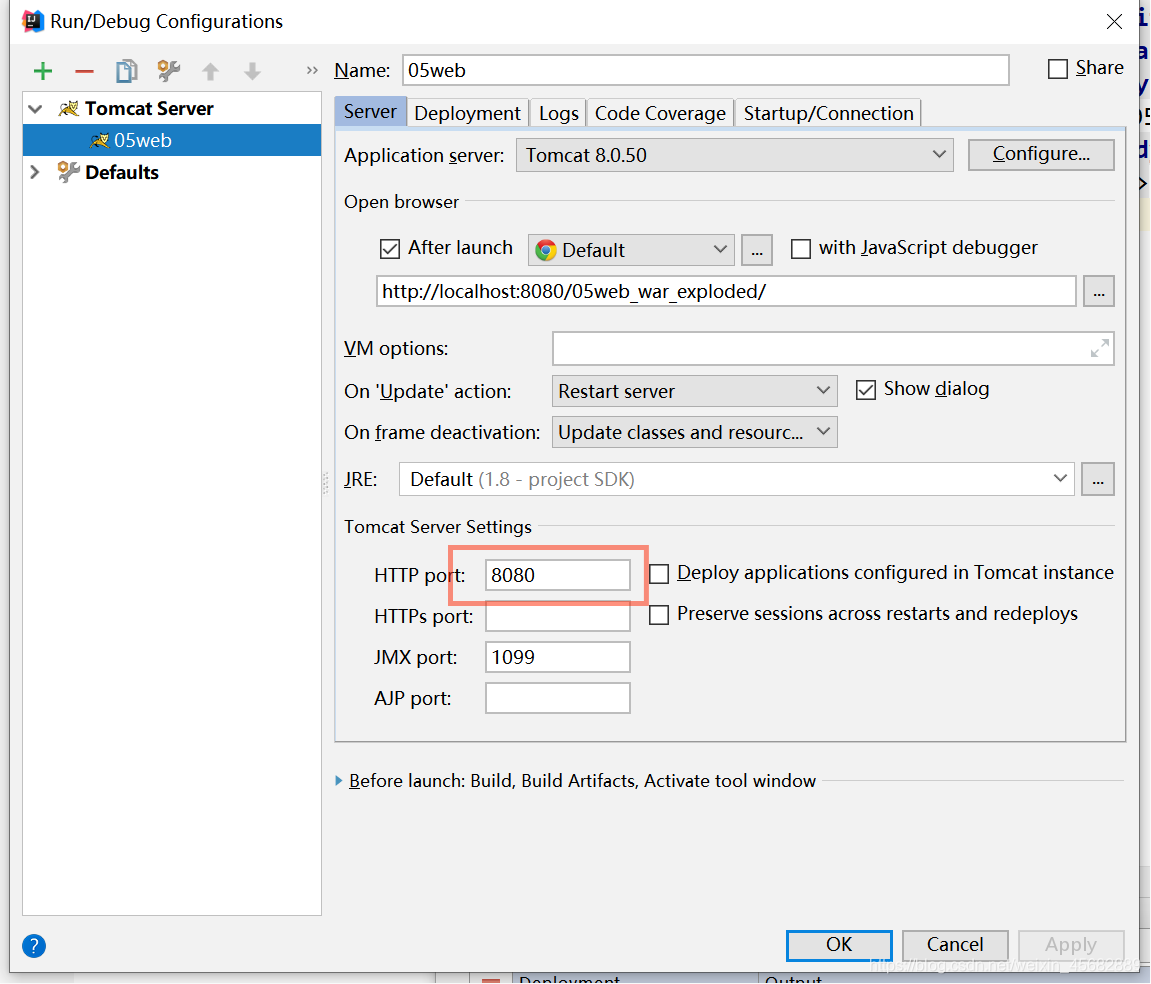The width and height of the screenshot is (1151, 984).
Task: Click the help question mark icon
Action: pos(34,946)
